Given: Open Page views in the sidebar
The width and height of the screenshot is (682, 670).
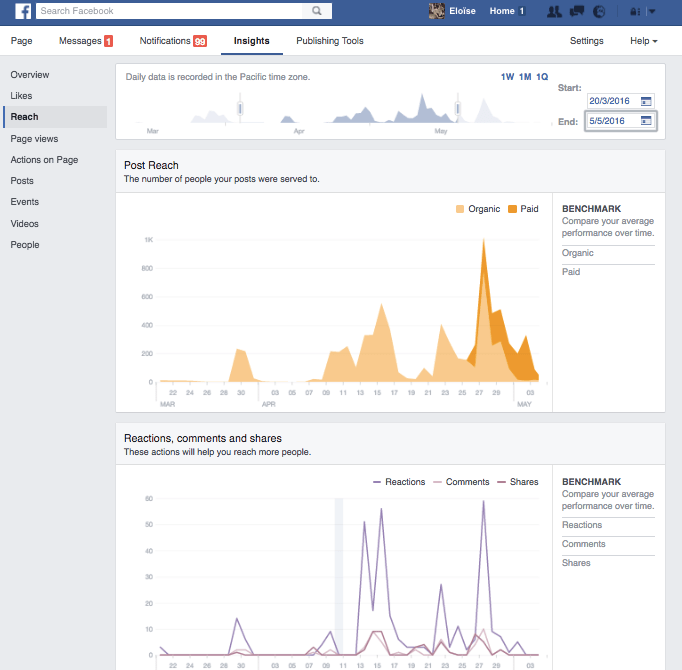Looking at the screenshot, I should click(x=34, y=139).
